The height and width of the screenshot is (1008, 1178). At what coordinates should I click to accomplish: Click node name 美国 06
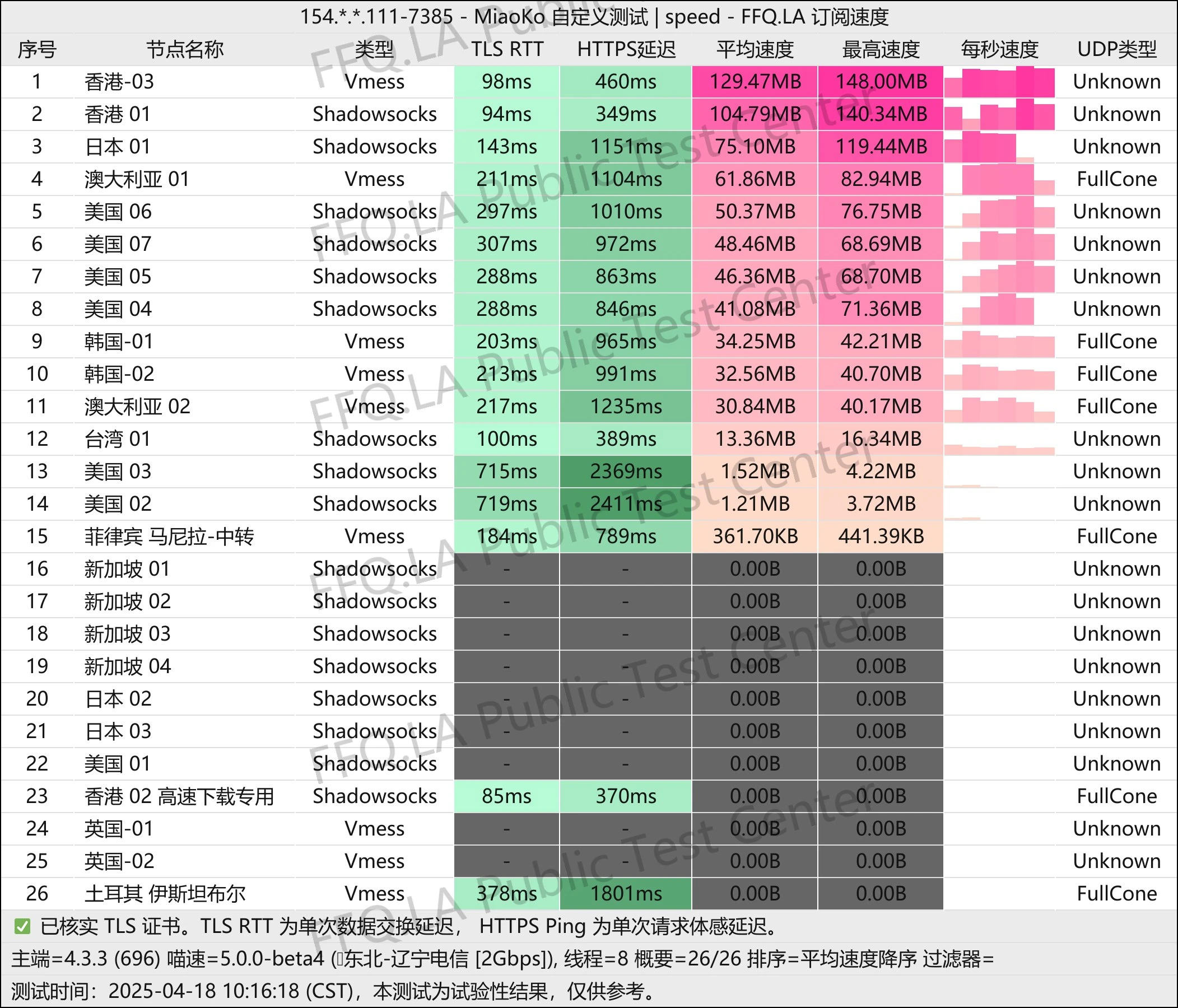tap(118, 212)
